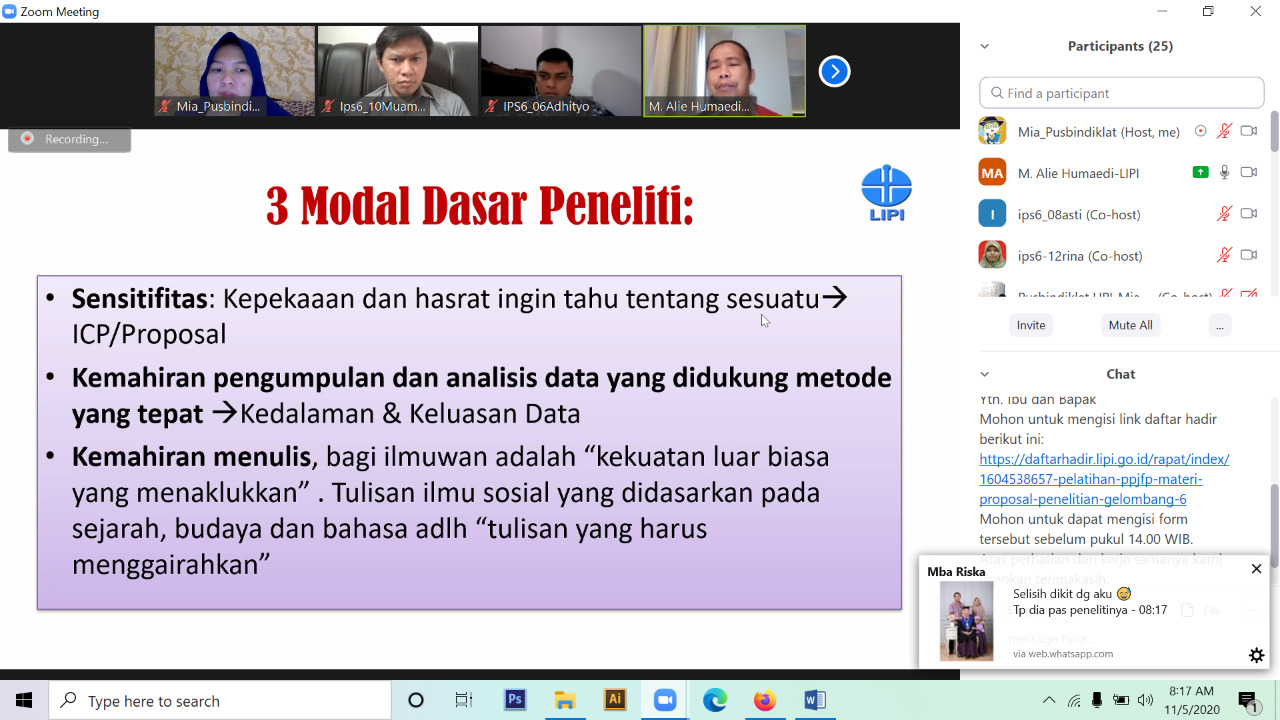Click the recording indicator beside Mia_Pusbindiklat
Image resolution: width=1280 pixels, height=720 pixels.
pos(1200,131)
